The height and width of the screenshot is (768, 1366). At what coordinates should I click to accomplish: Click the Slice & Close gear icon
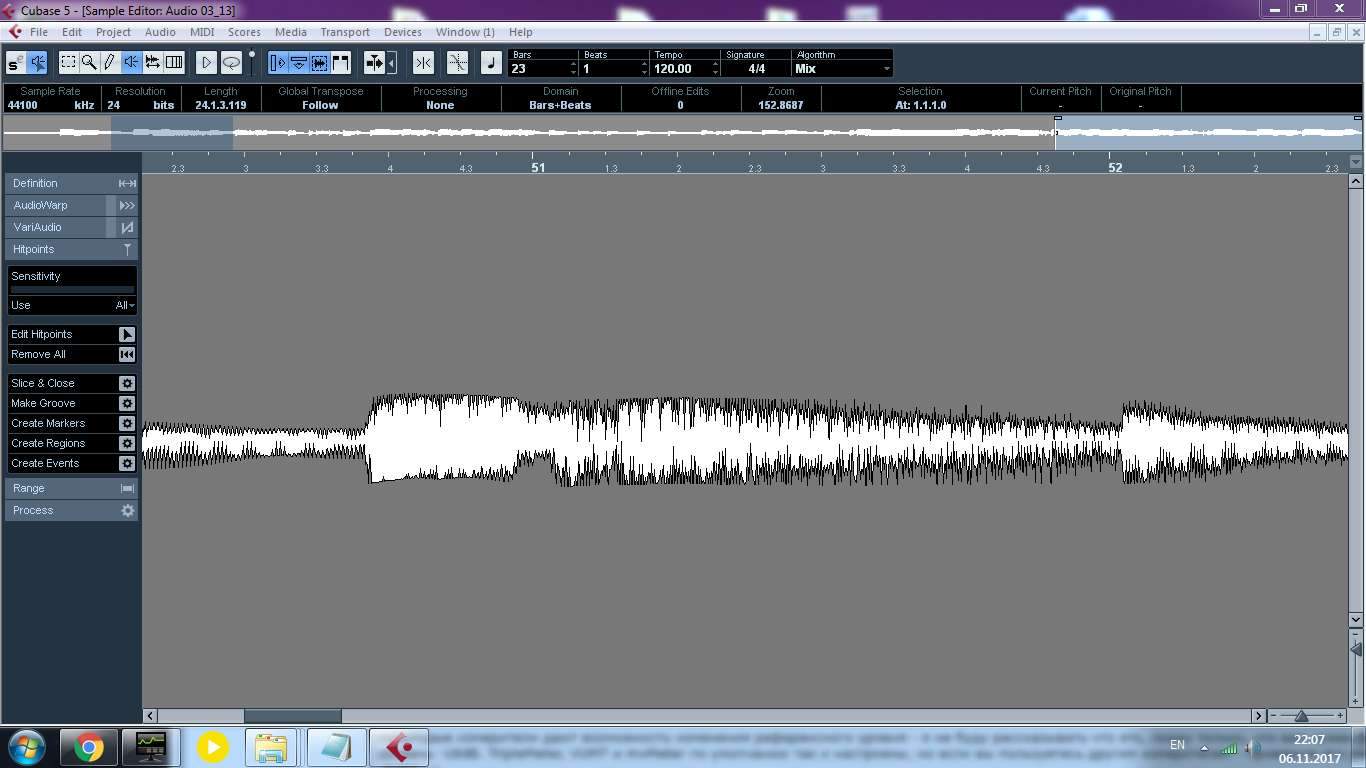click(127, 384)
